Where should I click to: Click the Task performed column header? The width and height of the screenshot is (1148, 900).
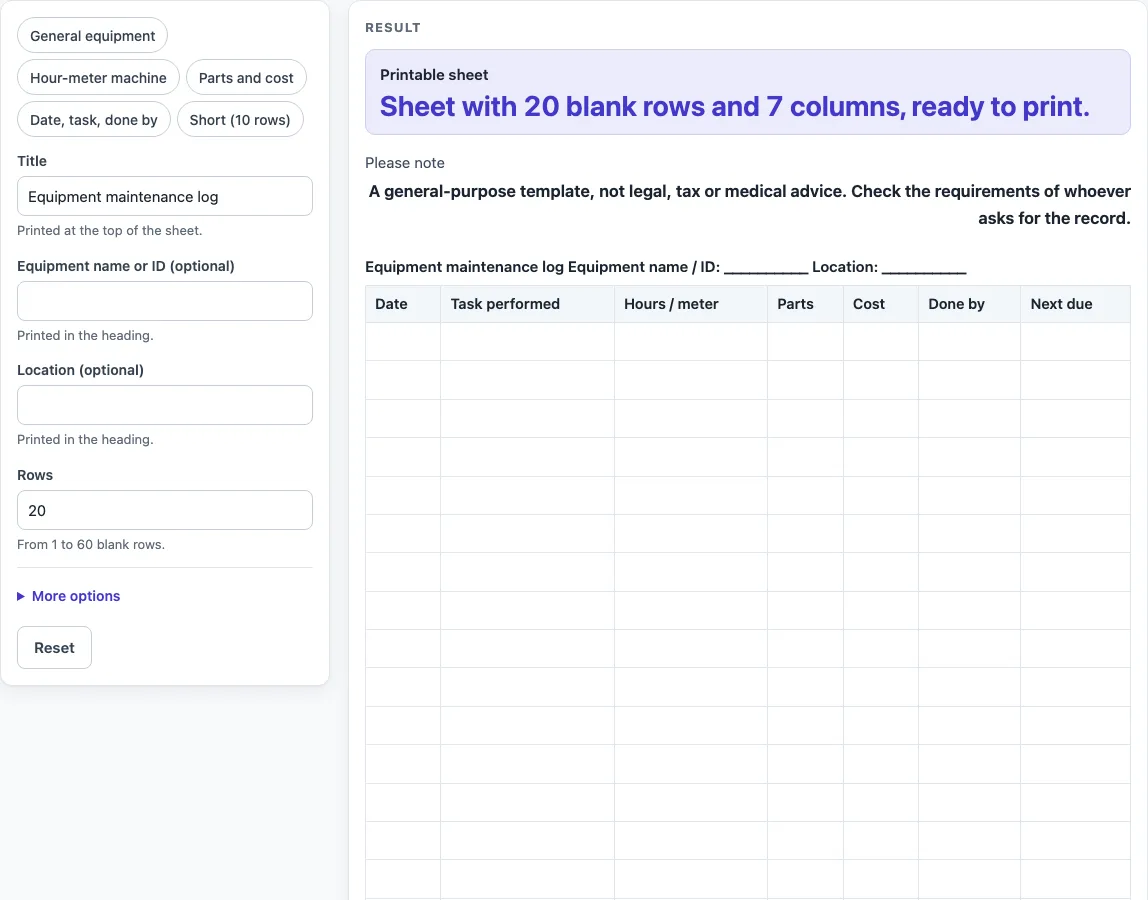[527, 304]
